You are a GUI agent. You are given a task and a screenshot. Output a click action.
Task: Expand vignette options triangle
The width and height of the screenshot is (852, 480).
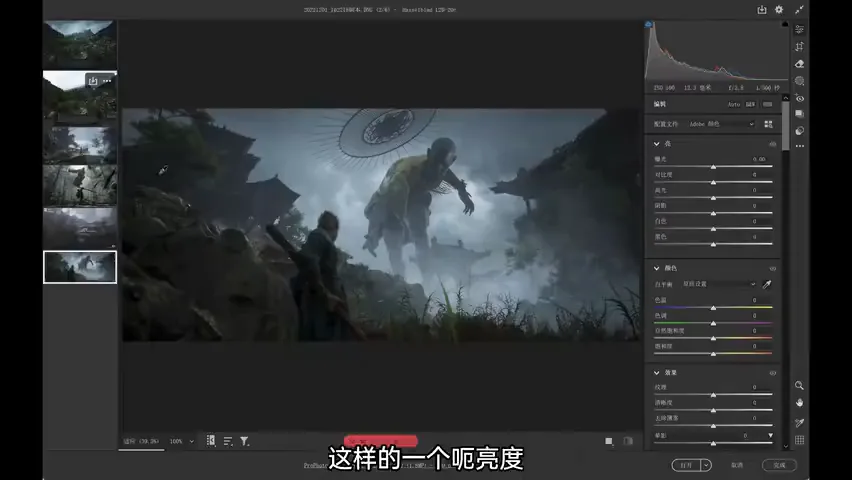click(770, 435)
